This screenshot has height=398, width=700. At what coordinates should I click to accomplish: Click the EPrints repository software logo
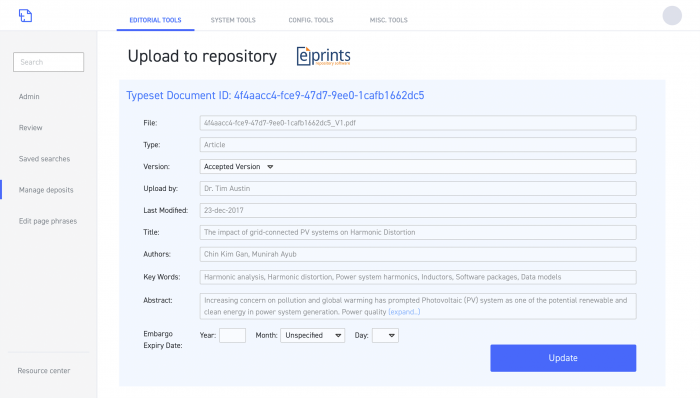(324, 56)
